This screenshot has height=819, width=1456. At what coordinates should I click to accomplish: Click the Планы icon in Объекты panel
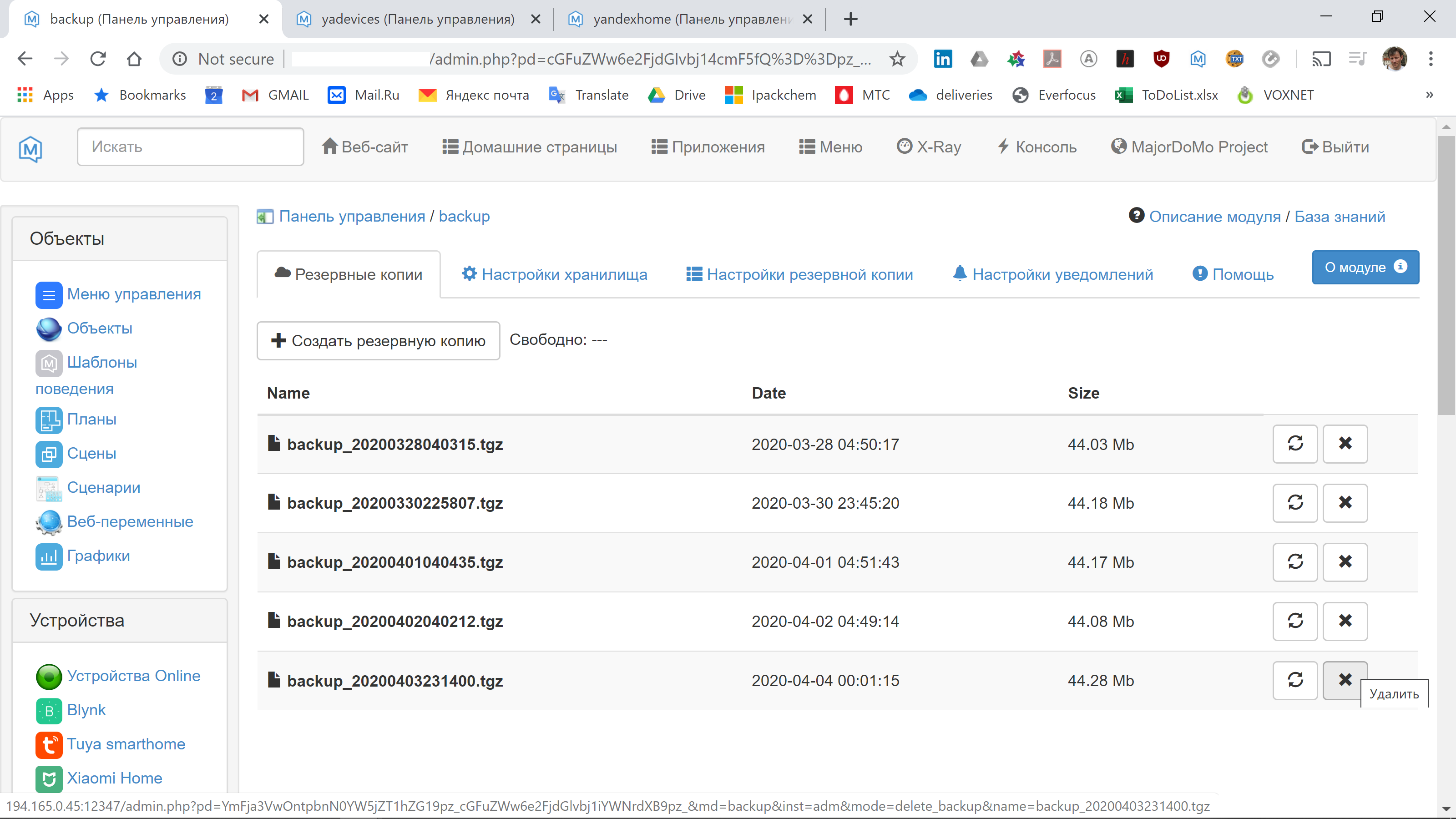click(49, 420)
